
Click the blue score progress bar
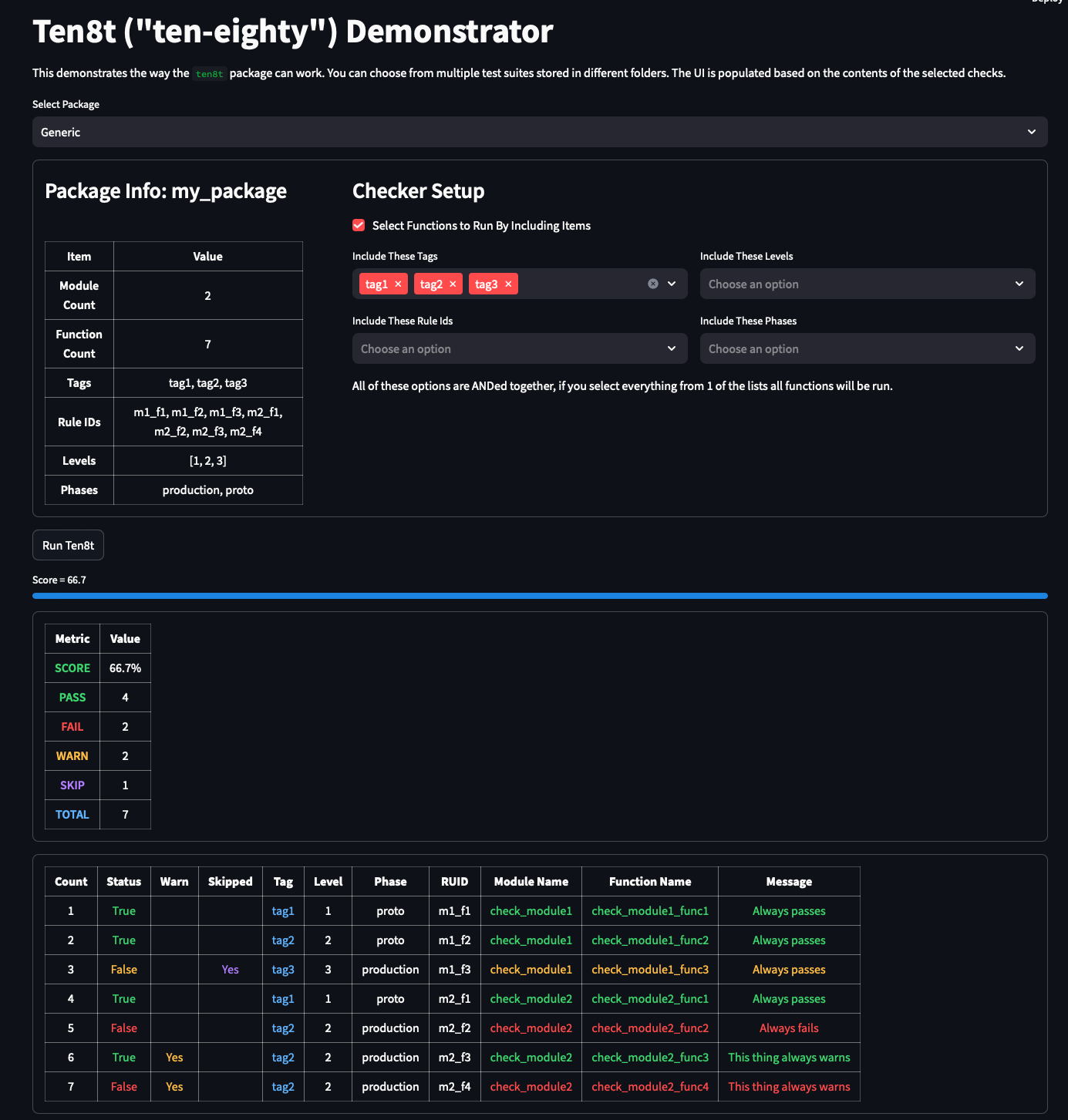tap(540, 596)
